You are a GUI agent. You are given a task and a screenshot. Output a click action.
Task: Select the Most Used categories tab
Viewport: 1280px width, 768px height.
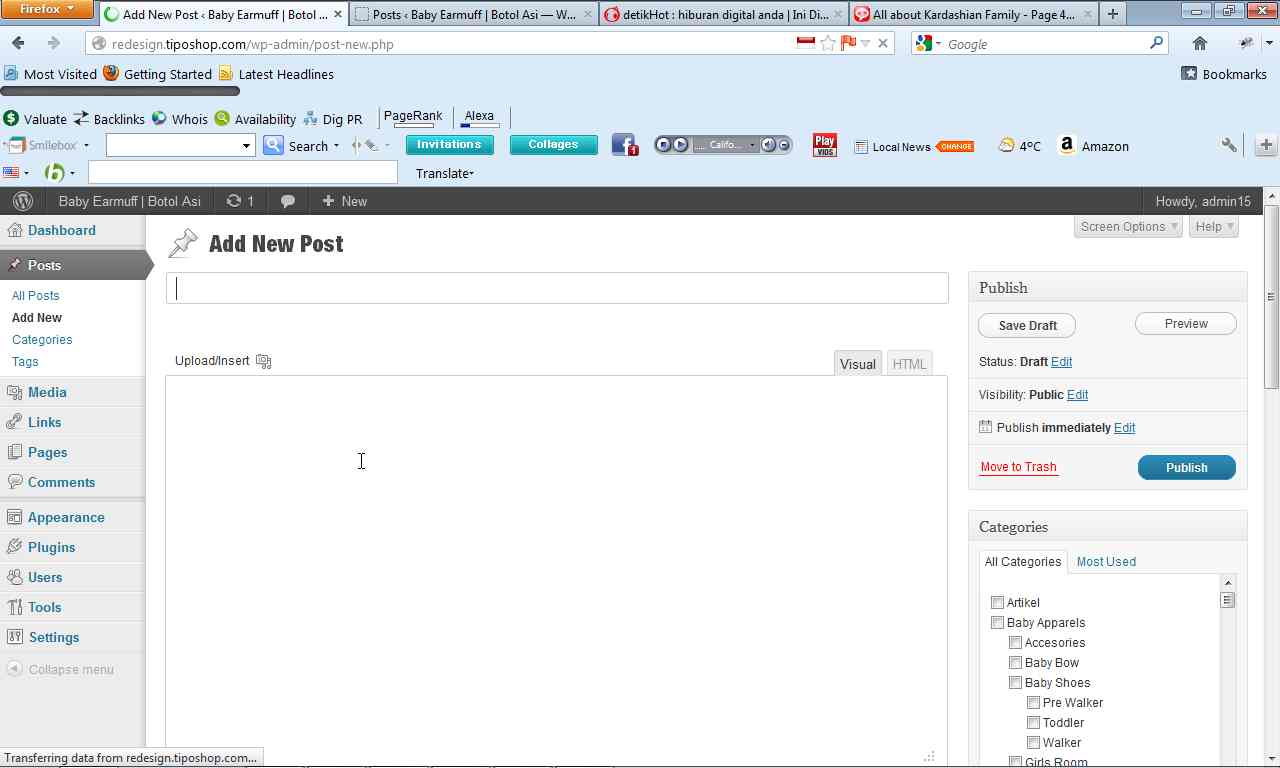[1106, 562]
